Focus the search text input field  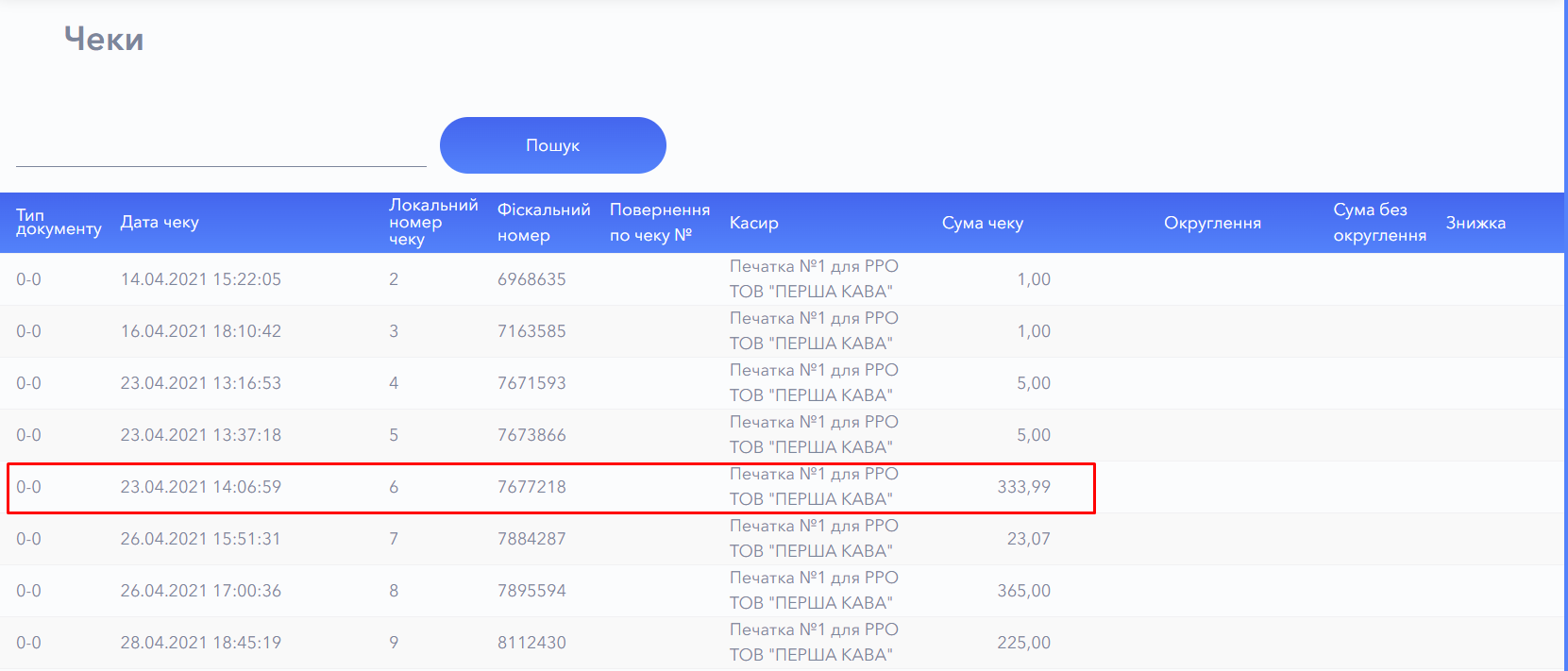221,149
